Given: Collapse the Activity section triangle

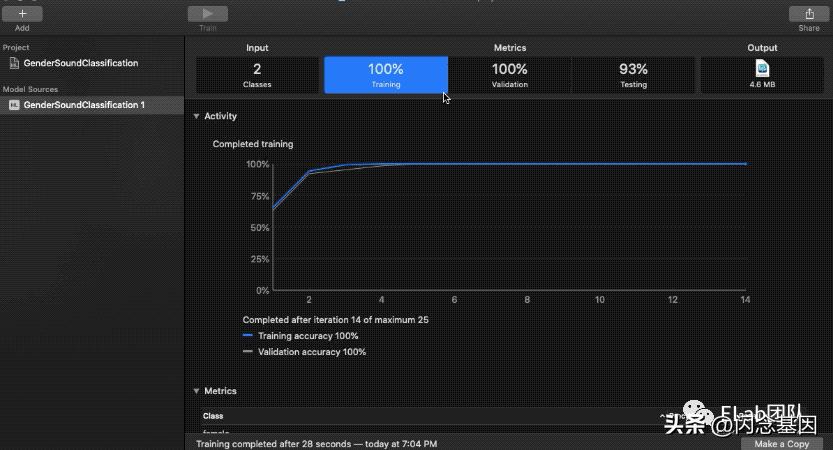Looking at the screenshot, I should tap(197, 116).
